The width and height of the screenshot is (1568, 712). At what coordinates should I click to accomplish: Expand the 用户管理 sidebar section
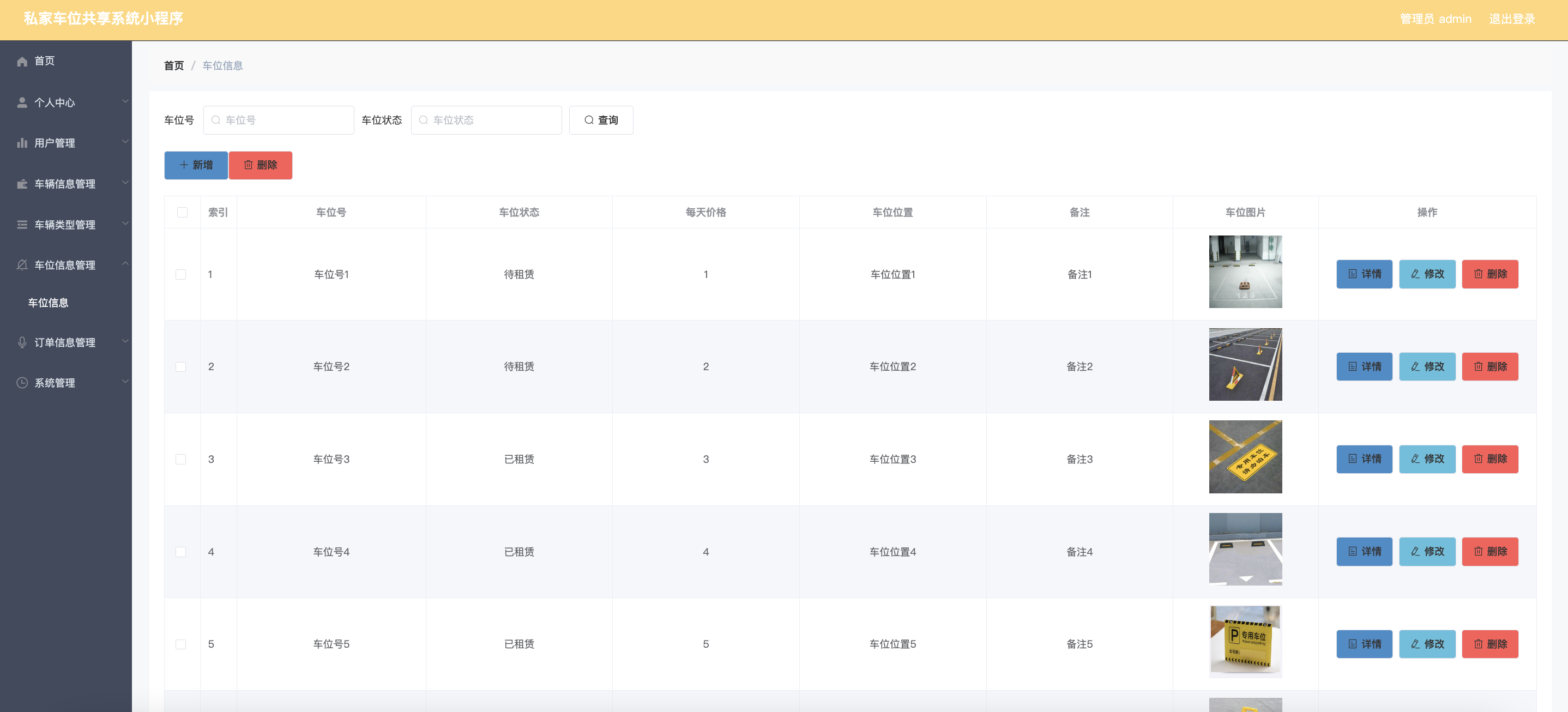click(65, 143)
